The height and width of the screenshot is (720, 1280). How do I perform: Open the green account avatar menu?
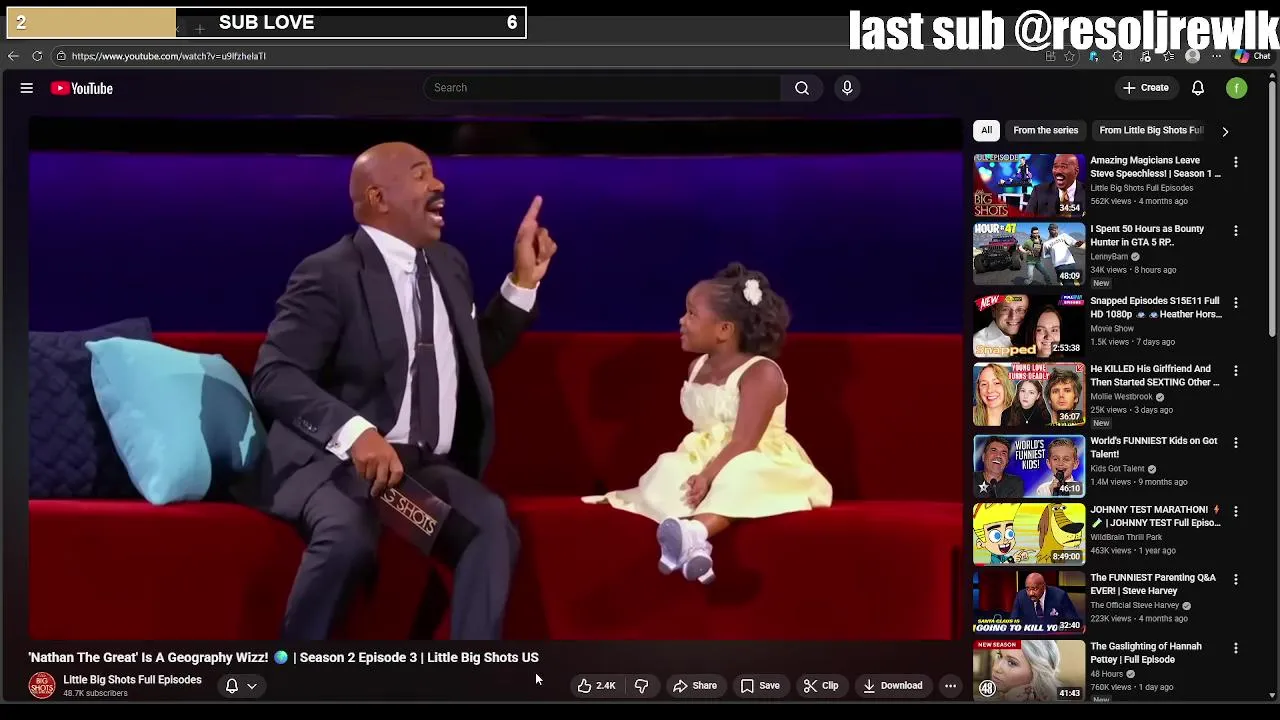pyautogui.click(x=1237, y=88)
